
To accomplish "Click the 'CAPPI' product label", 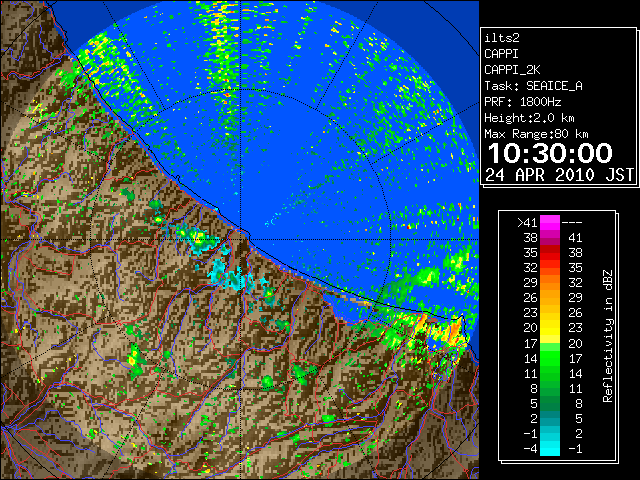I will (501, 54).
